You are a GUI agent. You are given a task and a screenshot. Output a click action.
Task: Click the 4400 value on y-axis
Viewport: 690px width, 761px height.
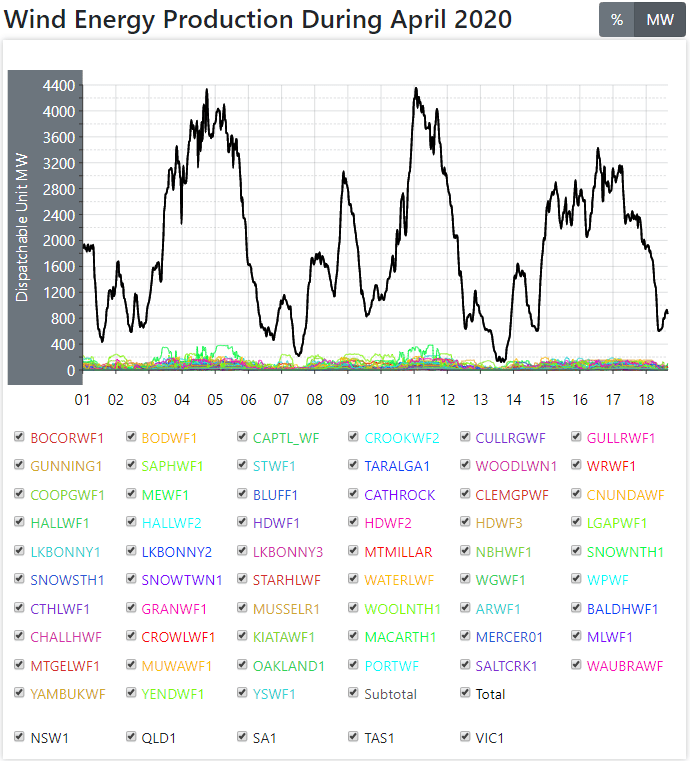[x=58, y=86]
